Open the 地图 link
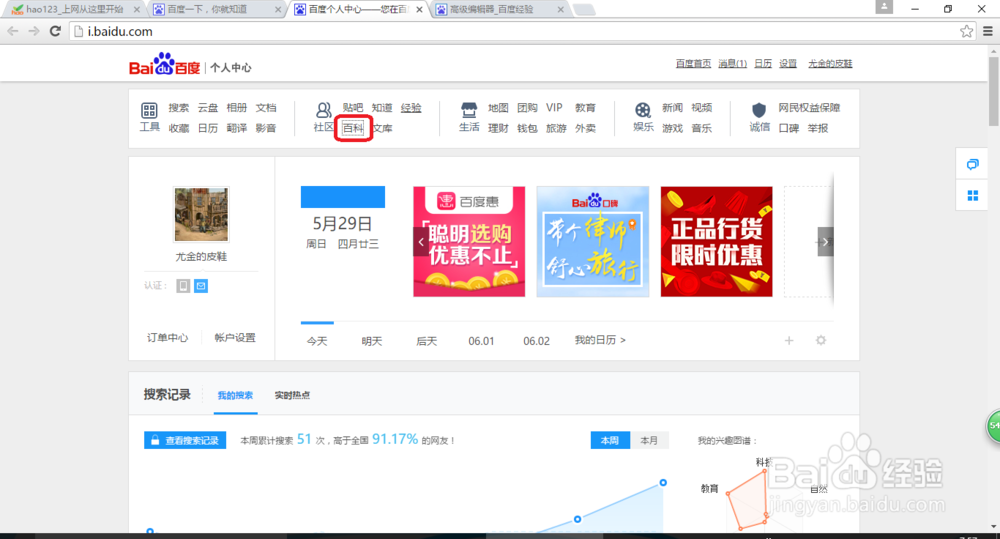This screenshot has height=539, width=1000. 498,108
